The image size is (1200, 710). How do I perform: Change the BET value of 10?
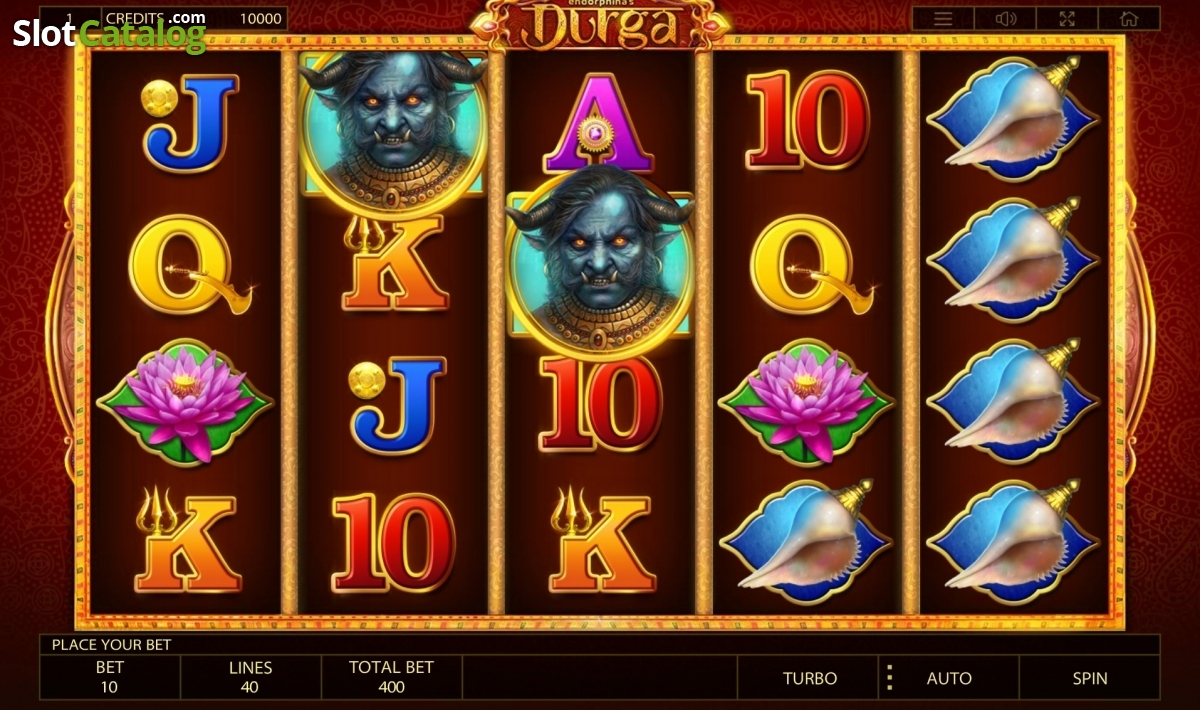110,678
